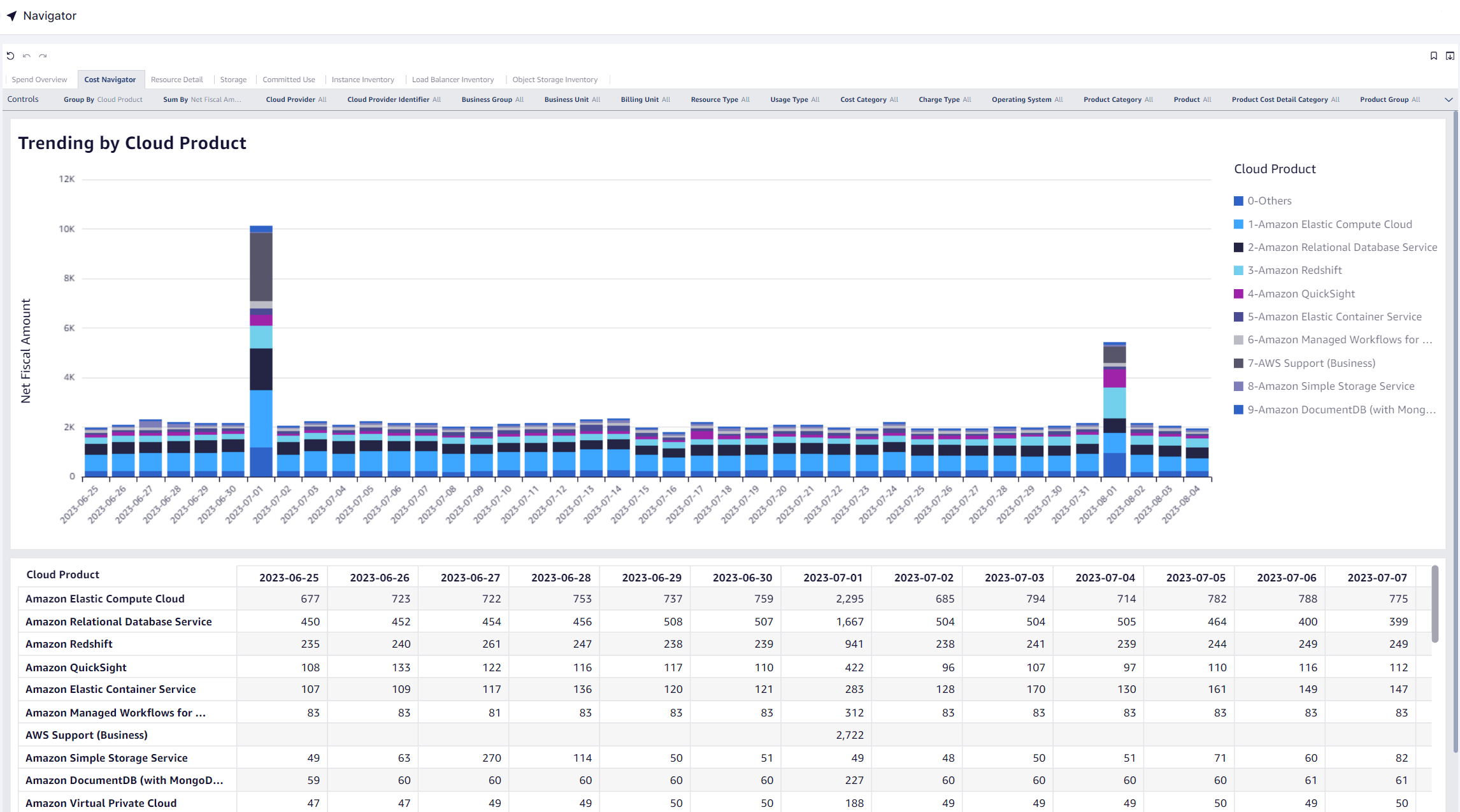Click 2-Amazon Relational Database Service legend swatch
This screenshot has width=1460, height=812.
pos(1238,247)
